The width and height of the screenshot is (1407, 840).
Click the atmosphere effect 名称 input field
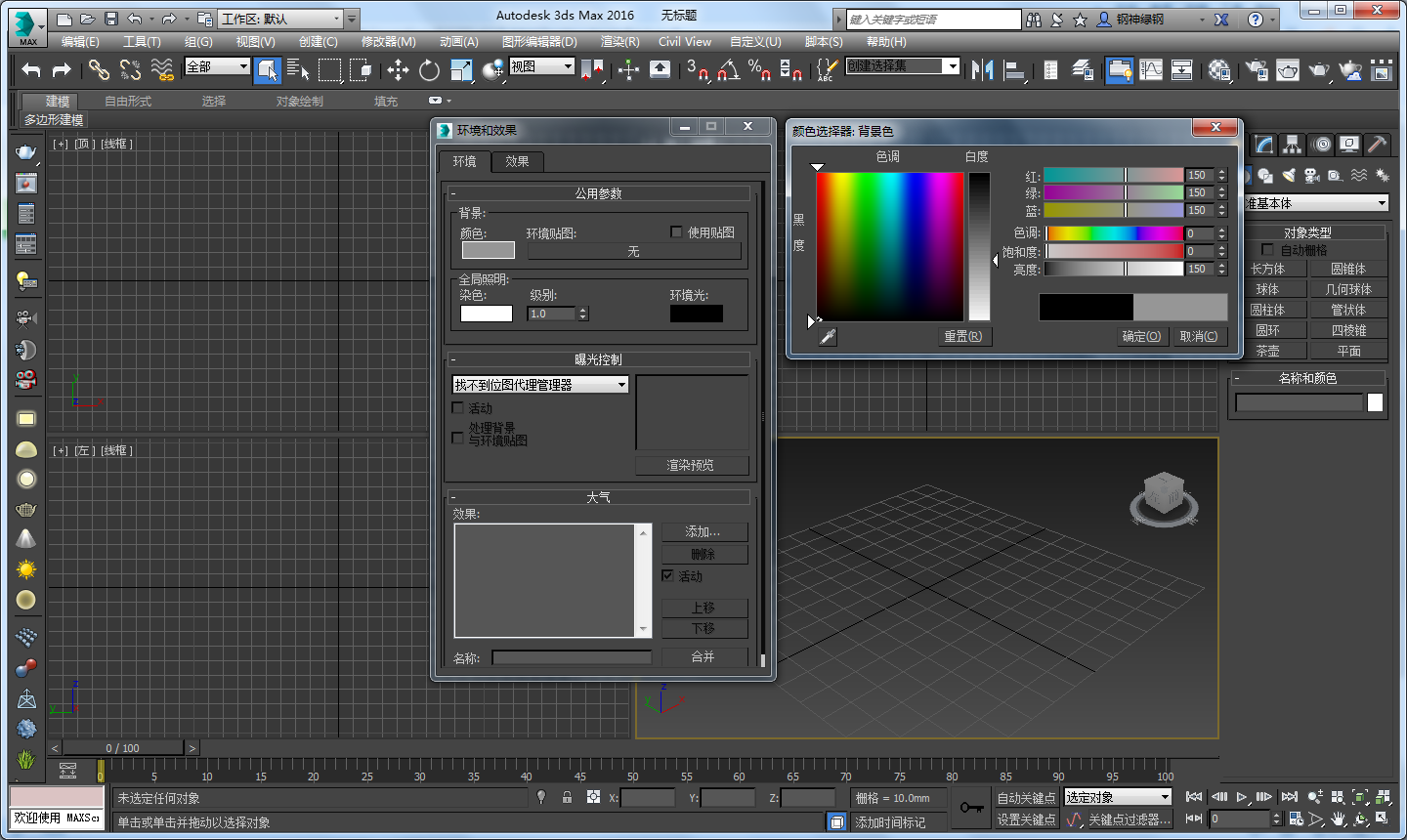[572, 657]
